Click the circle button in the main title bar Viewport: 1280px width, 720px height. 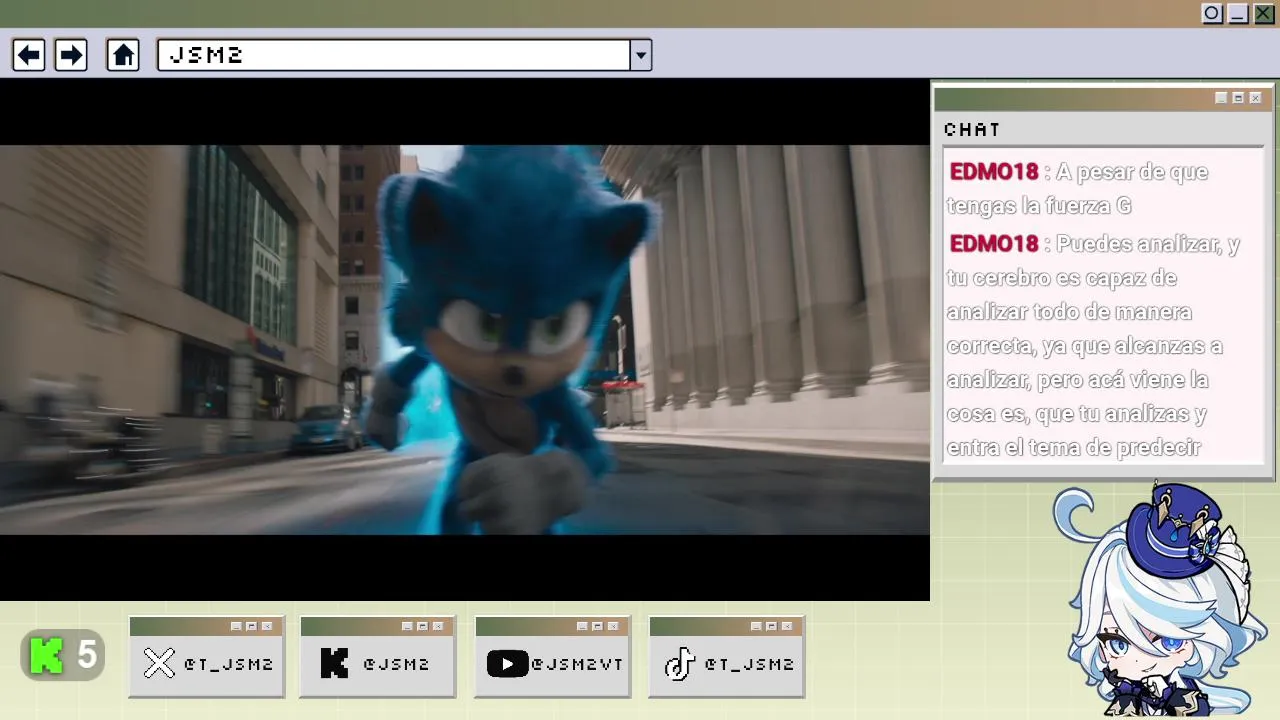[1212, 13]
